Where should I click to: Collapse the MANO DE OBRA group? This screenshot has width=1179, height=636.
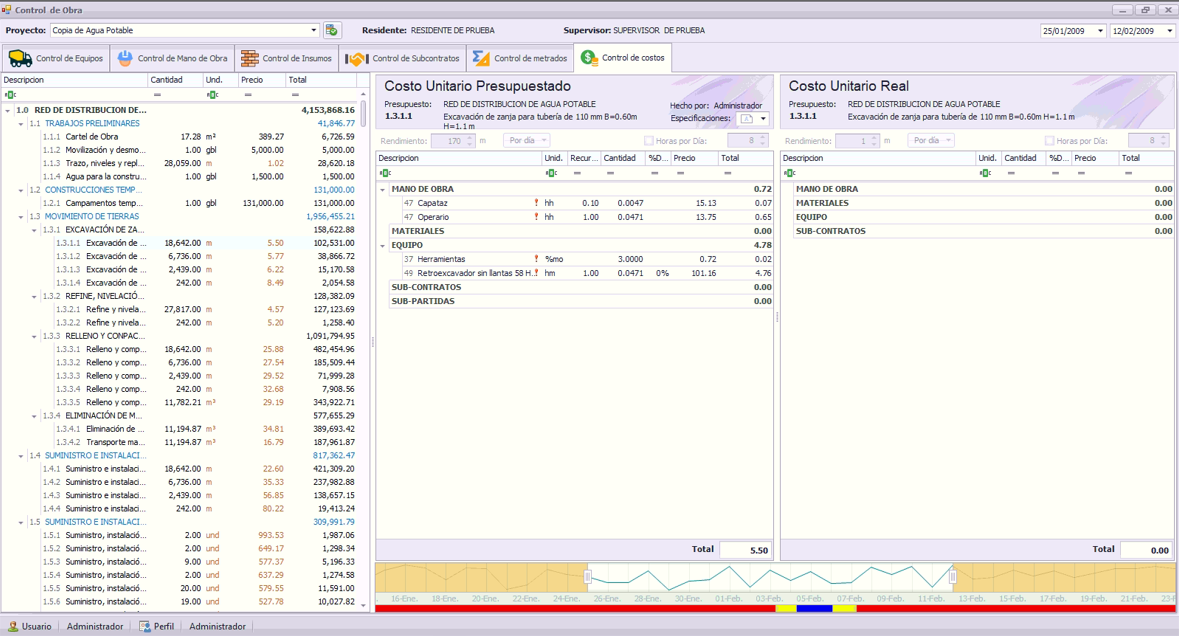point(382,189)
